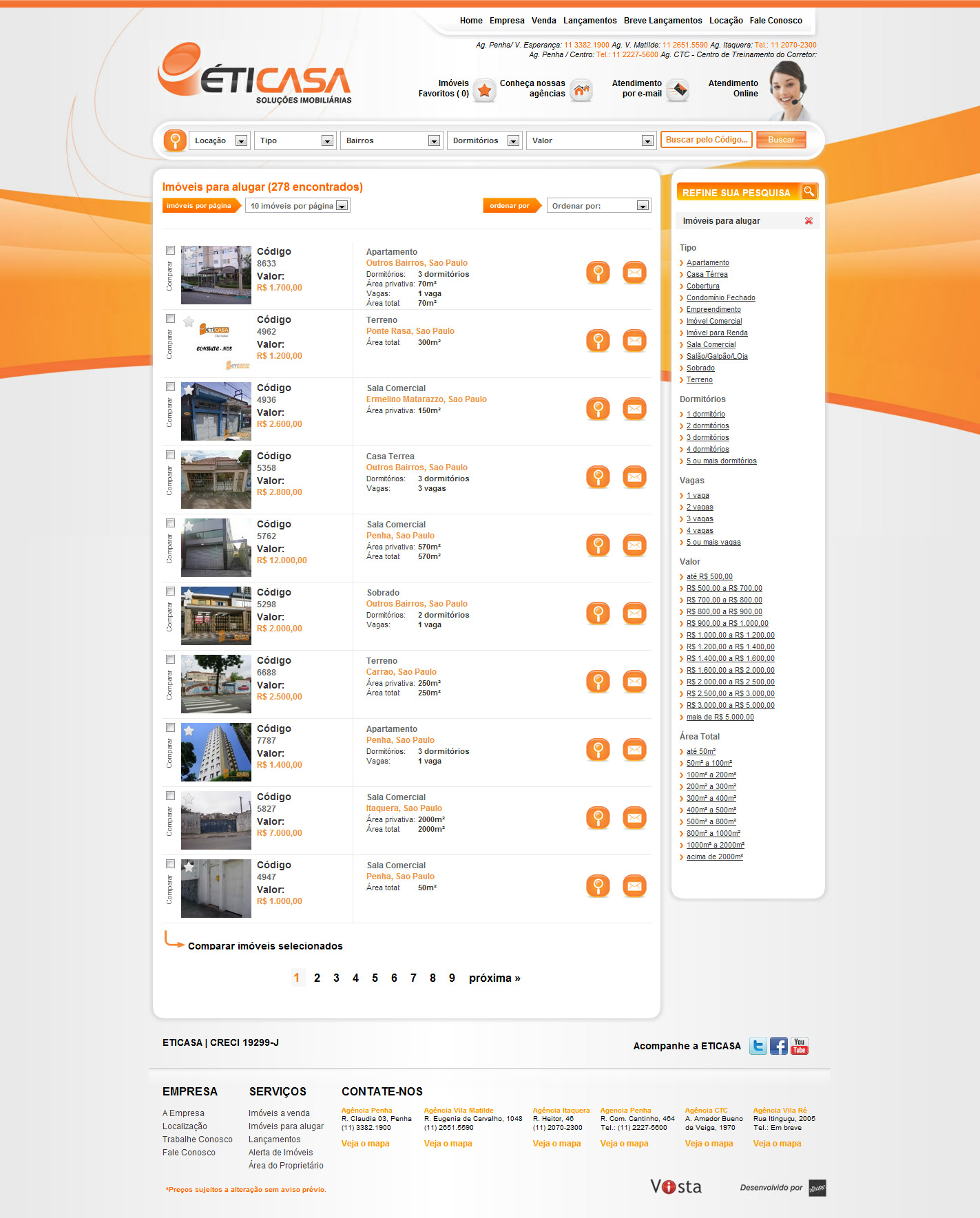Click the ETICASA logo
Image resolution: width=980 pixels, height=1218 pixels.
point(255,74)
